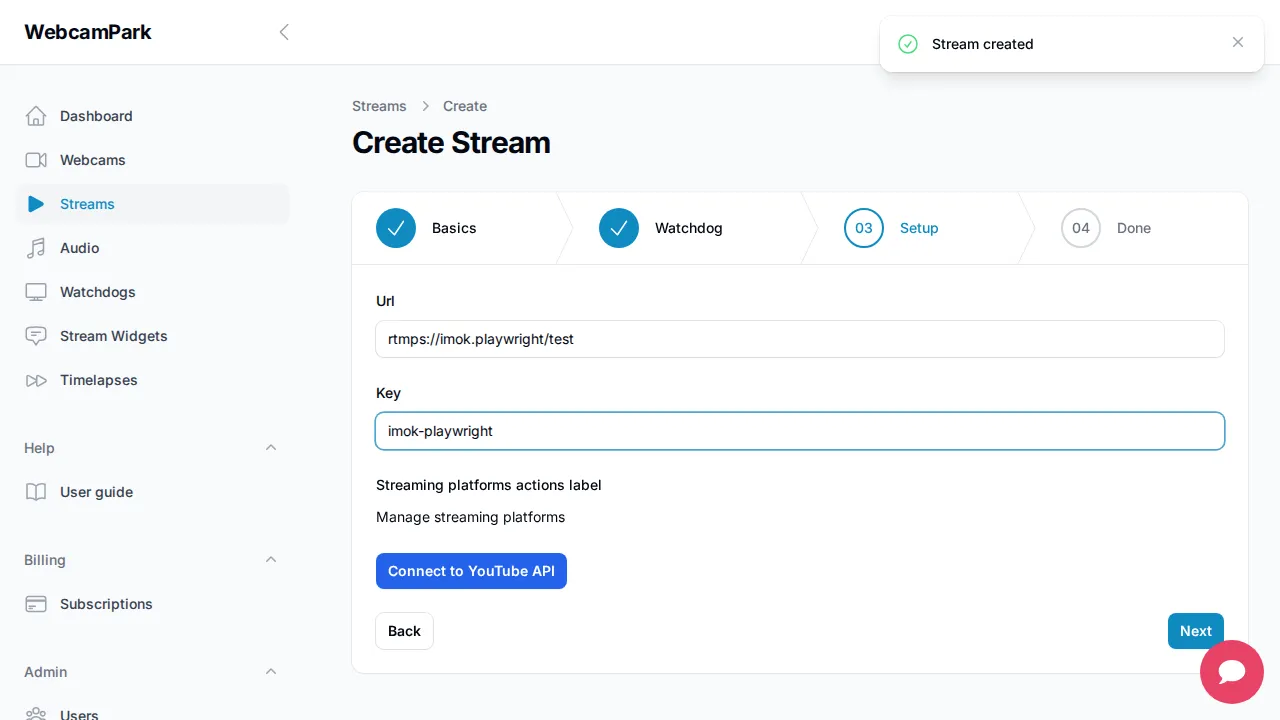
Task: Click the Stream Widgets speech bubble icon
Action: (x=36, y=336)
